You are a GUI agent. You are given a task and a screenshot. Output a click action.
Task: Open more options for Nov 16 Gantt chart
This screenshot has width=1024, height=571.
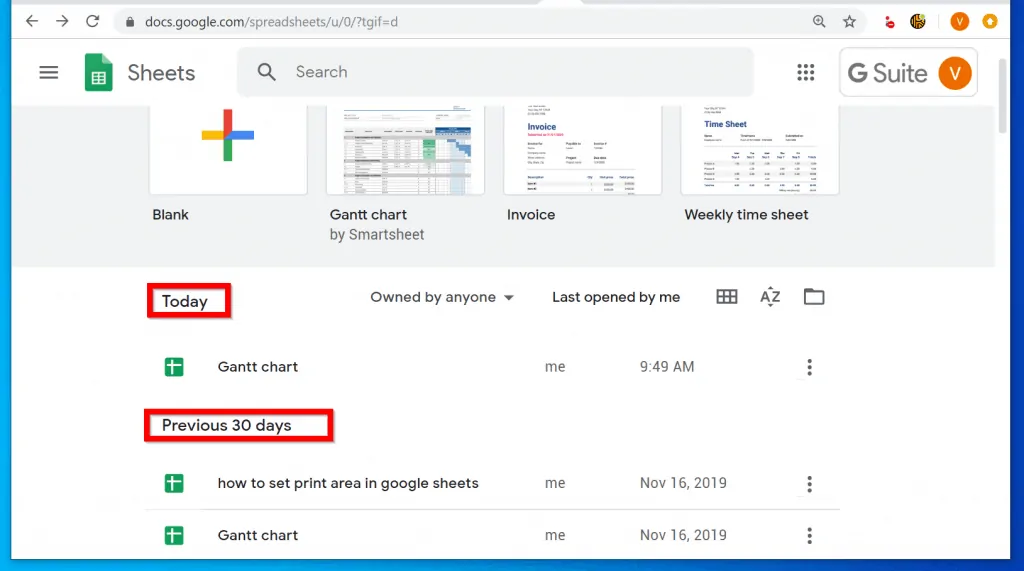tap(809, 536)
